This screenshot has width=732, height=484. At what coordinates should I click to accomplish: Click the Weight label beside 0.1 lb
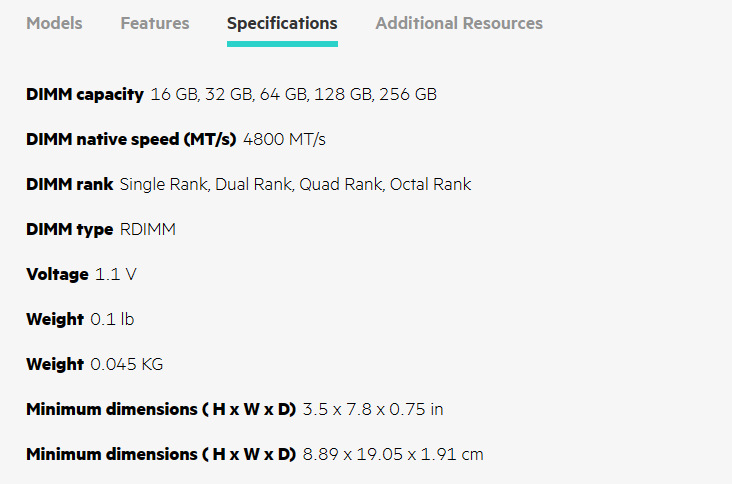click(x=55, y=319)
